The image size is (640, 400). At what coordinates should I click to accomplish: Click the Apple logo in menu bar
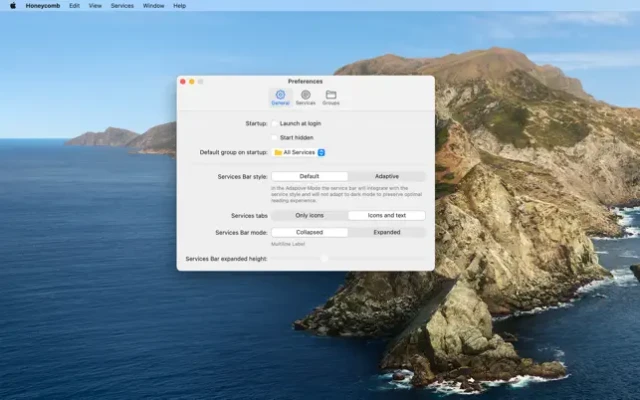[x=12, y=5]
